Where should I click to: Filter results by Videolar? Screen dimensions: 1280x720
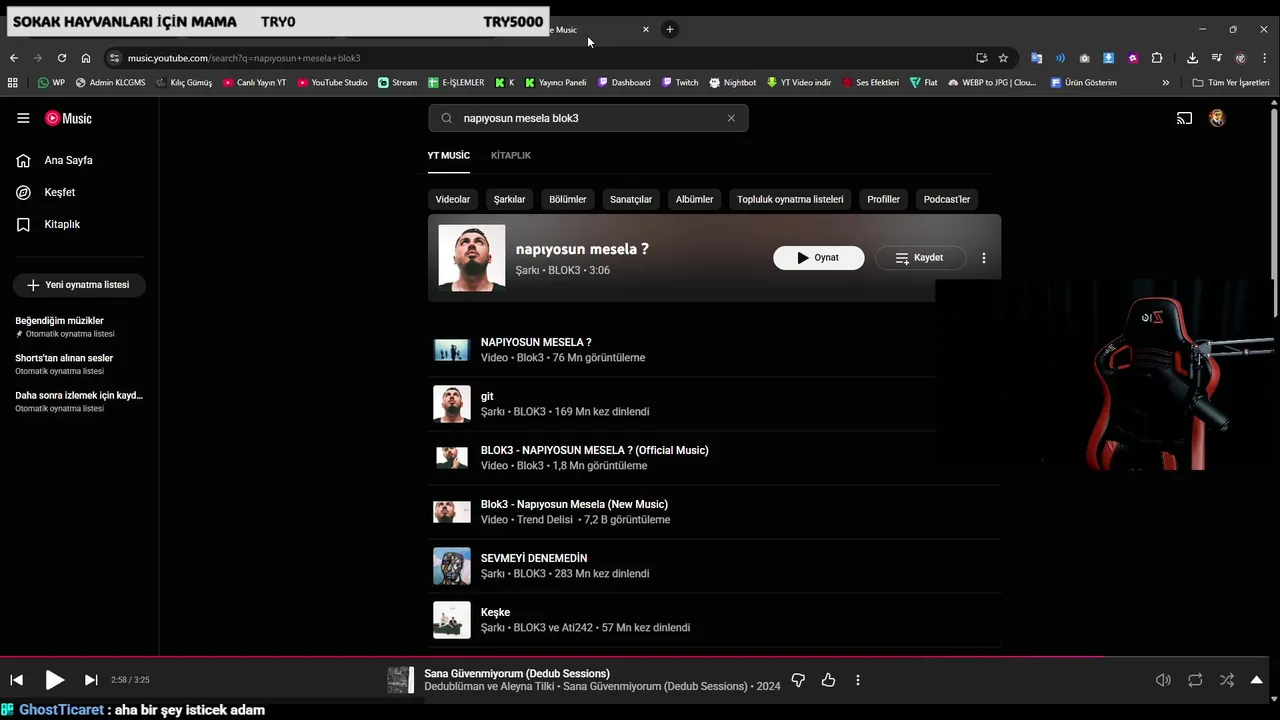point(453,199)
